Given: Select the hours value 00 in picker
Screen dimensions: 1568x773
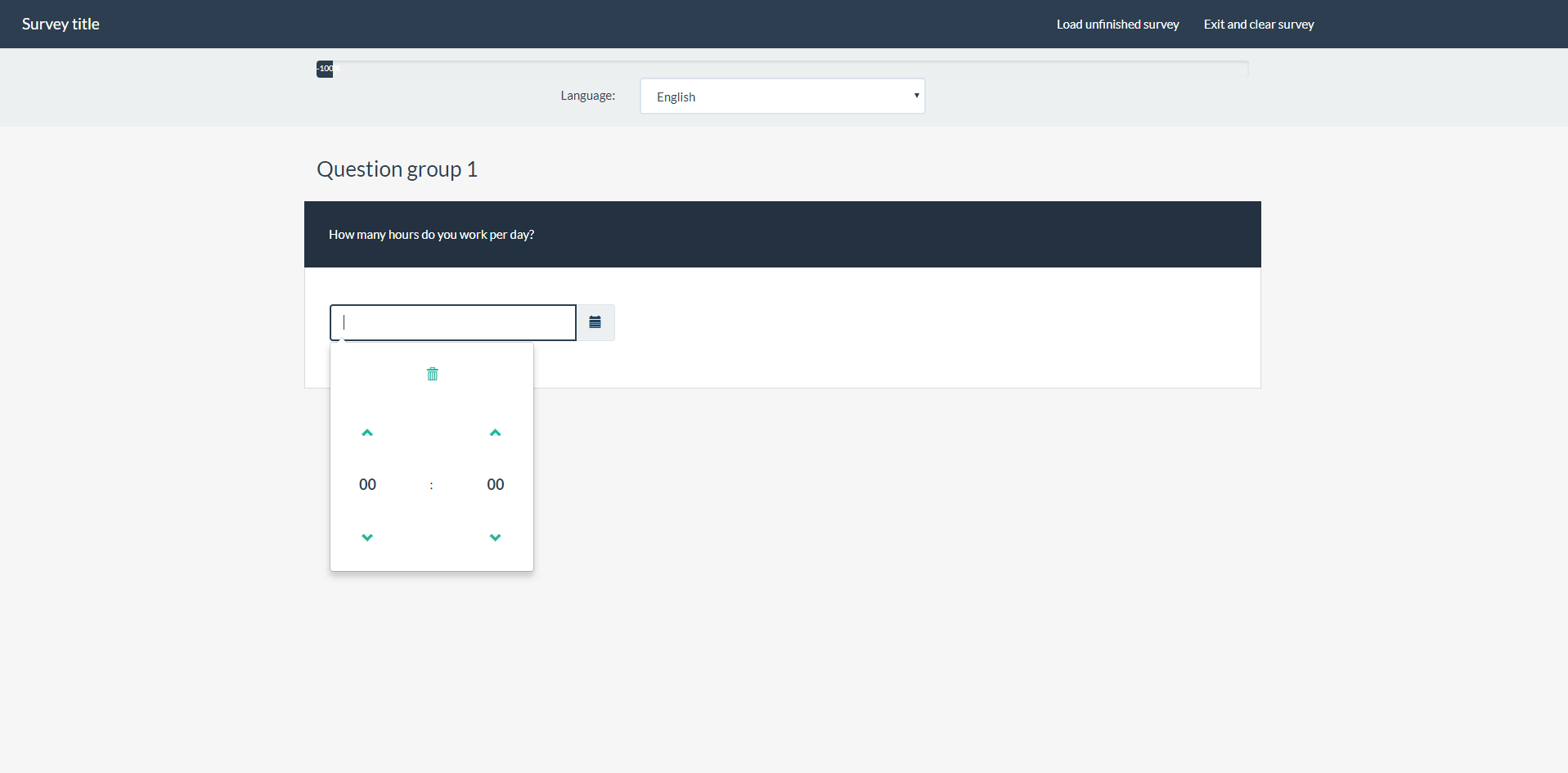Looking at the screenshot, I should (367, 484).
